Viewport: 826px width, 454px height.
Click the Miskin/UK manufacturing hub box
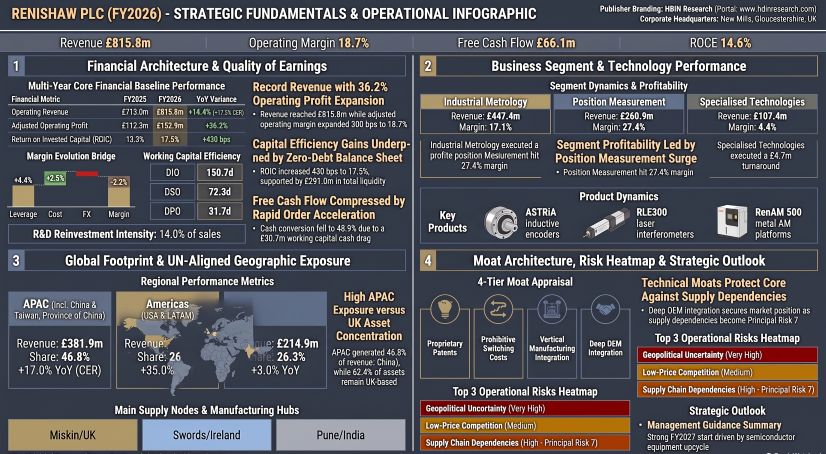[x=73, y=435]
